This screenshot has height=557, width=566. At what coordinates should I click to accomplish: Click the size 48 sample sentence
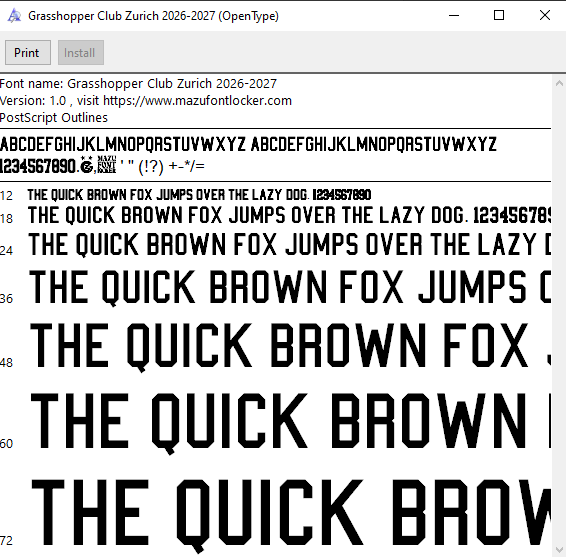point(290,347)
